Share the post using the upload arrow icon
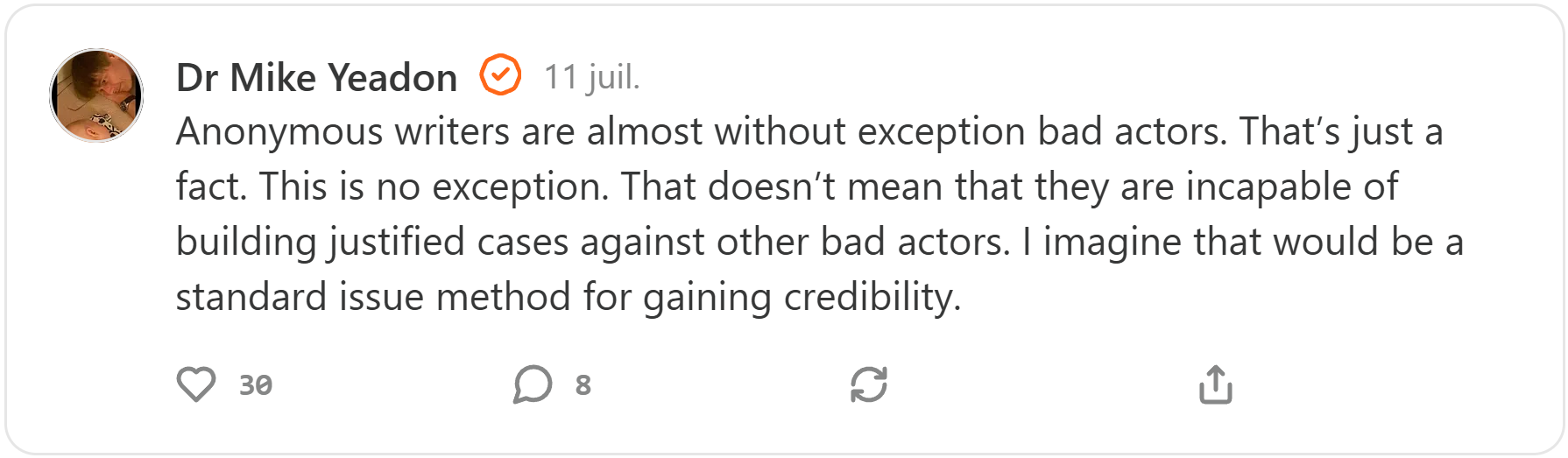This screenshot has width=1568, height=458. [1215, 384]
